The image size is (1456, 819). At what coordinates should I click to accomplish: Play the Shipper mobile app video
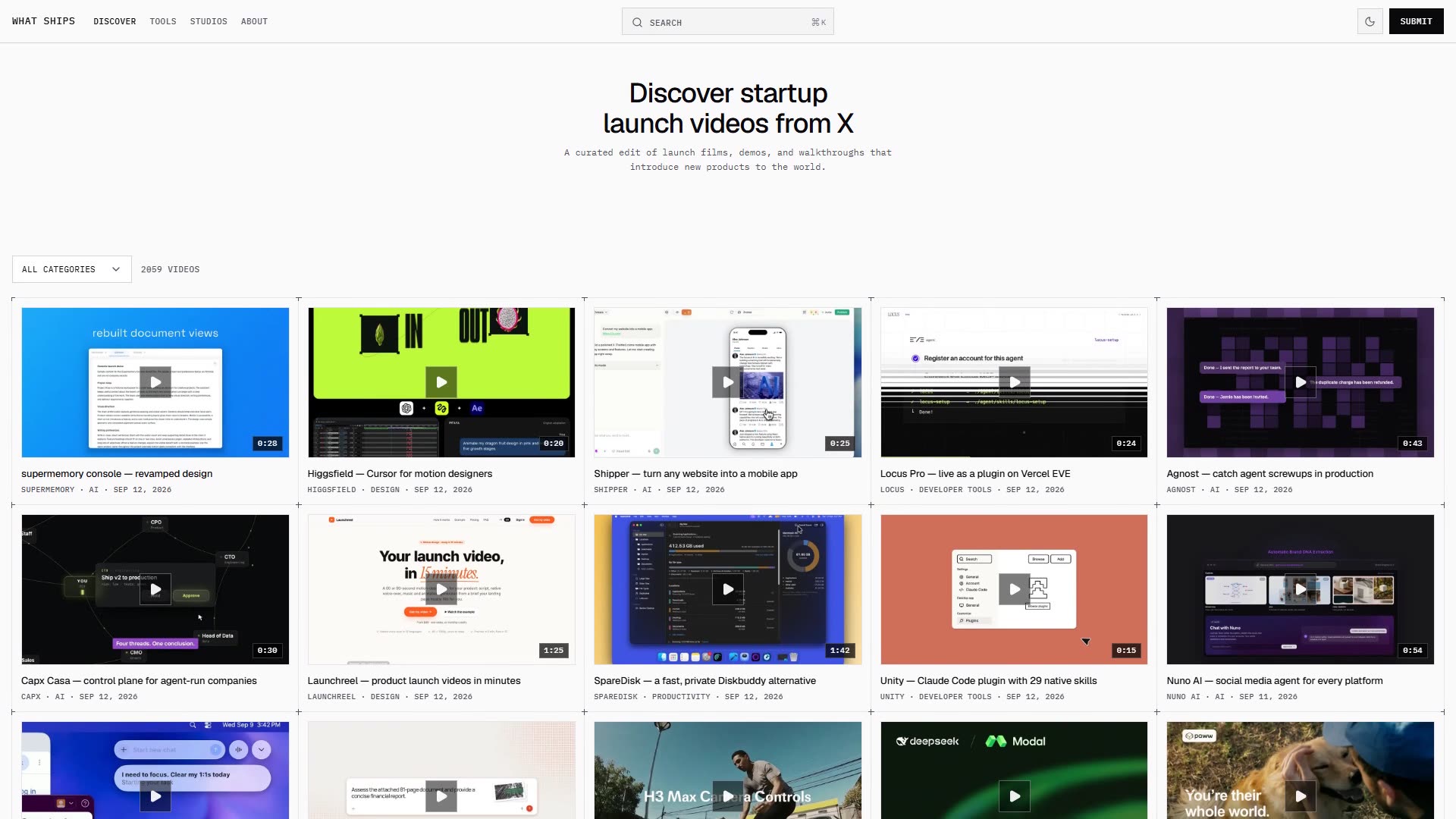click(727, 382)
